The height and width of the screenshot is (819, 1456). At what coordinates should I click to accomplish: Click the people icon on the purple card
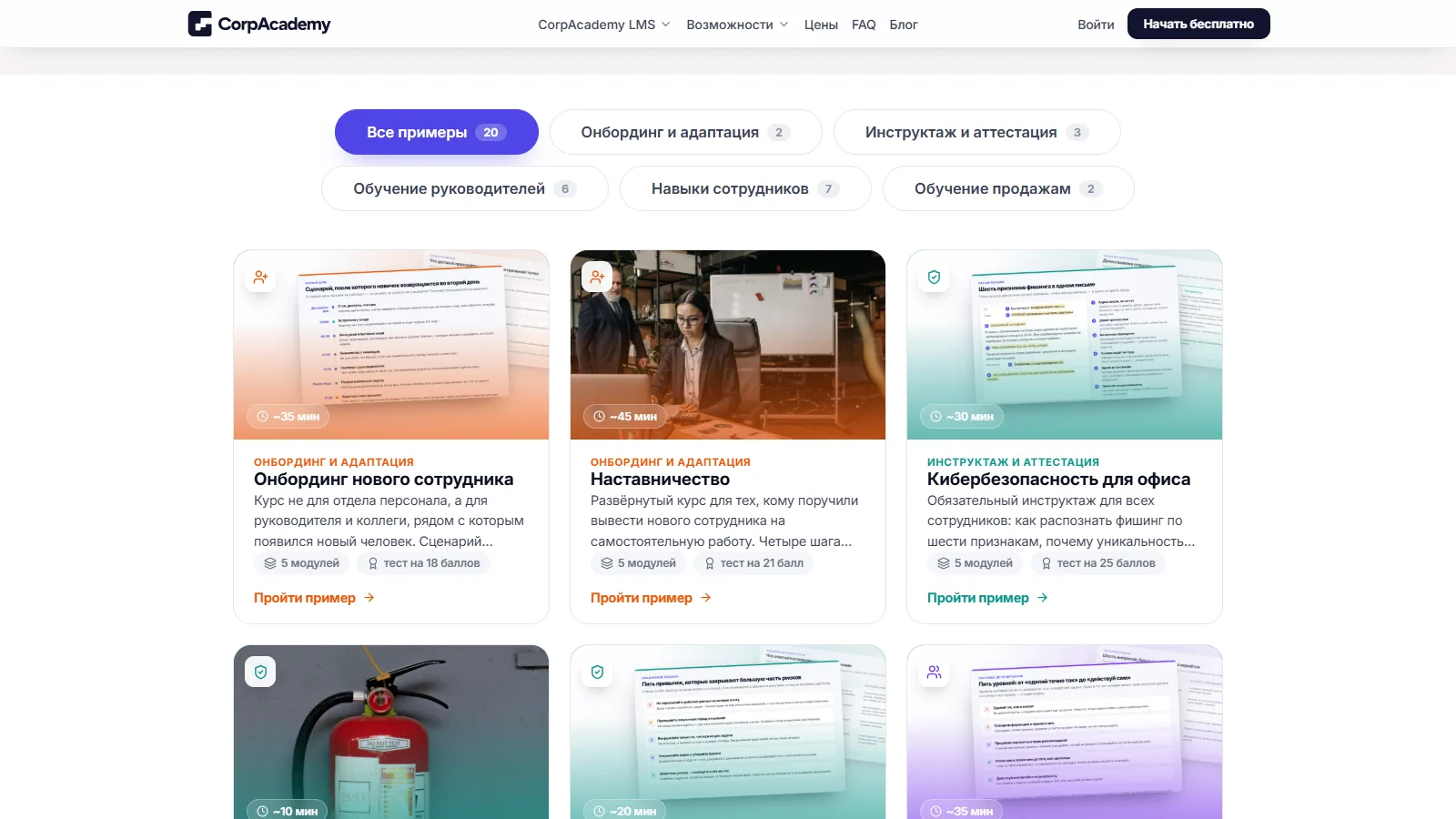[935, 672]
